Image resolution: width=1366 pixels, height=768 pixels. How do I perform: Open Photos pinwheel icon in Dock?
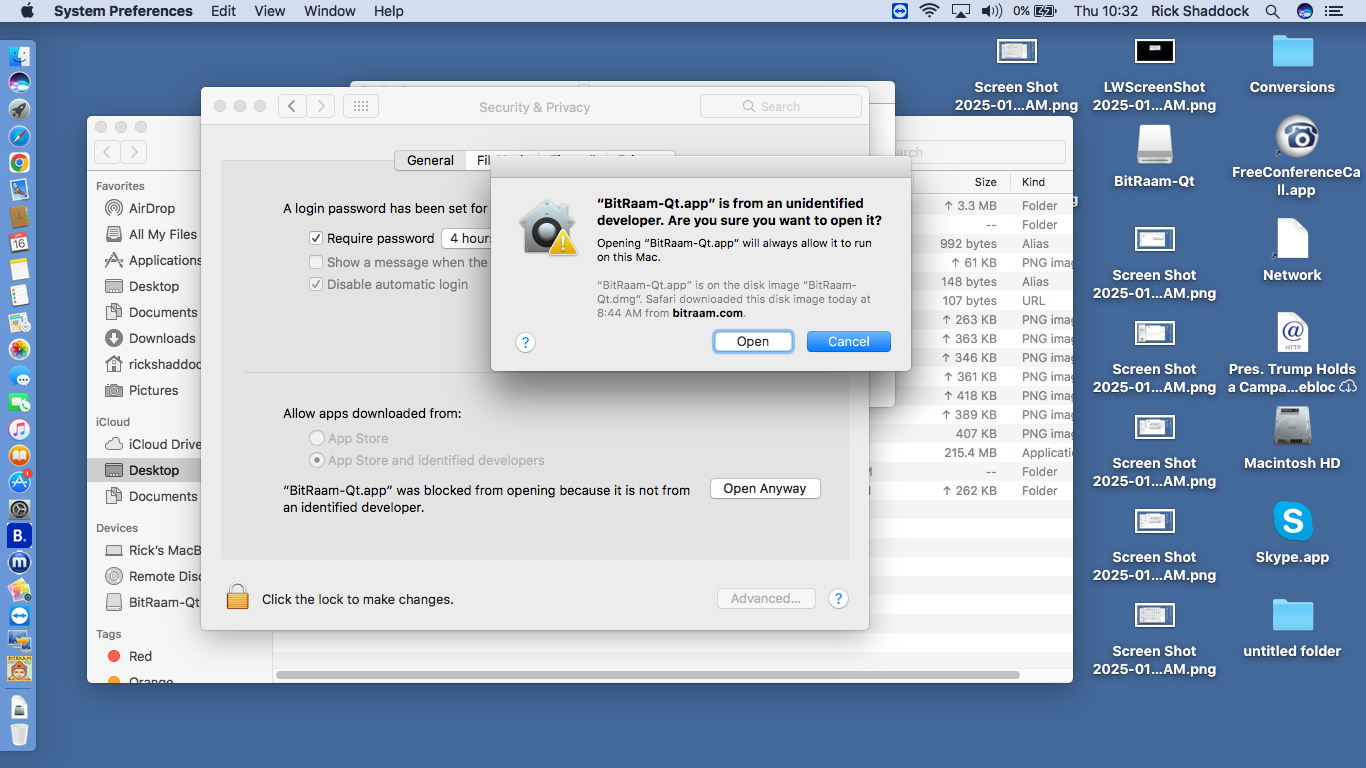click(x=19, y=349)
